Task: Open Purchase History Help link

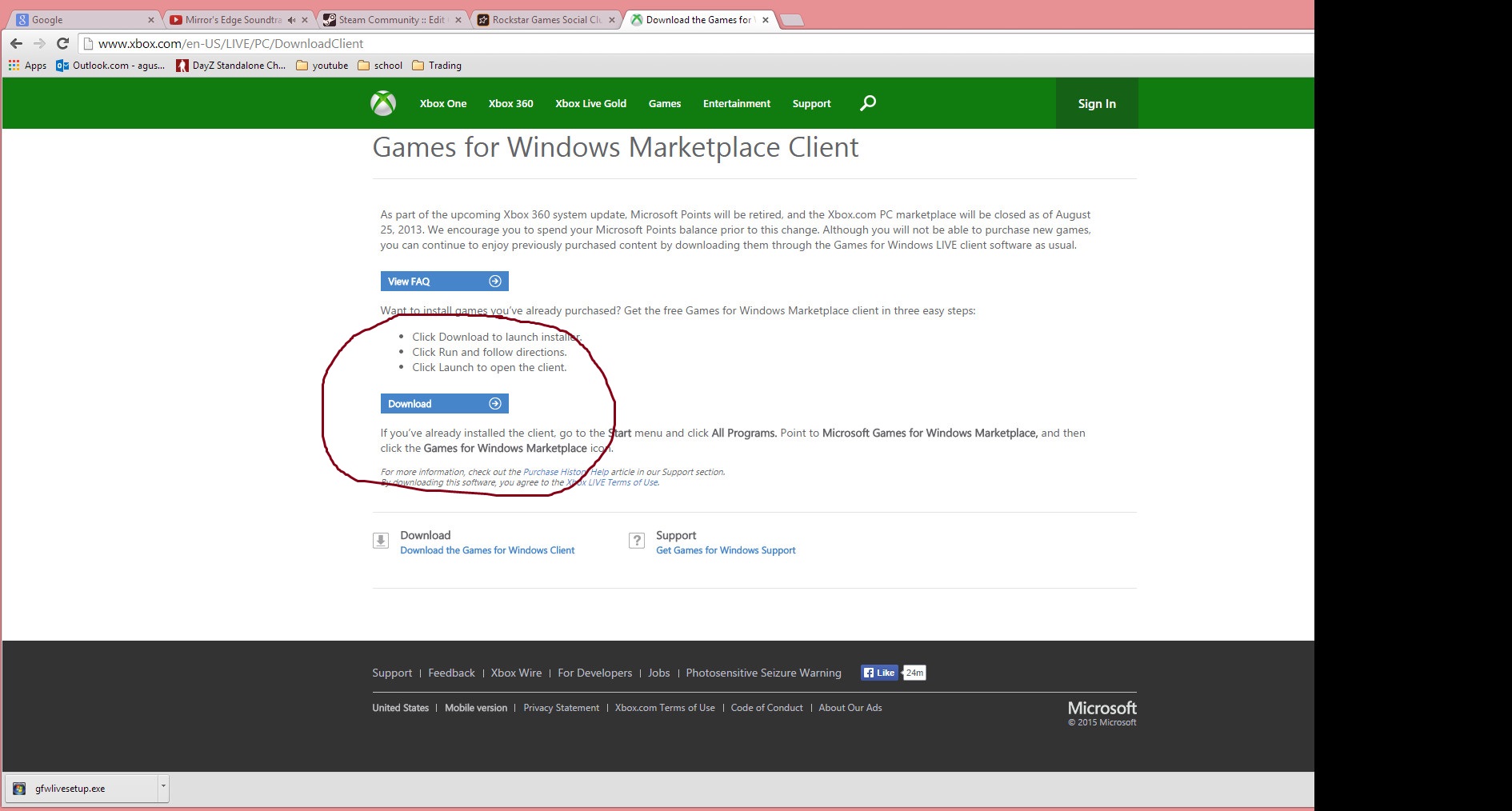Action: pos(566,472)
